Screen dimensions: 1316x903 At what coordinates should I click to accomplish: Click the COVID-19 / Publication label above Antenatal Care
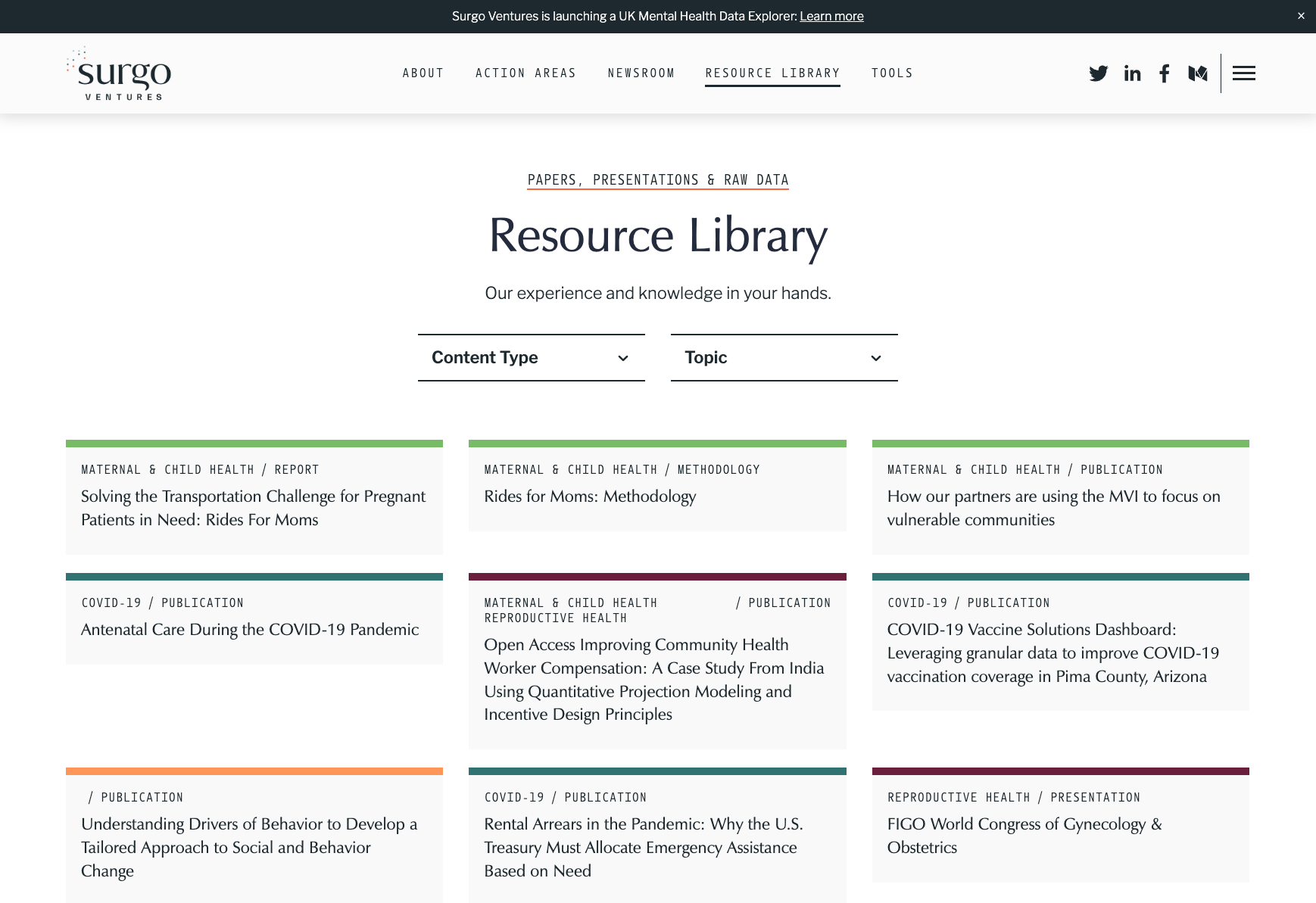[162, 603]
